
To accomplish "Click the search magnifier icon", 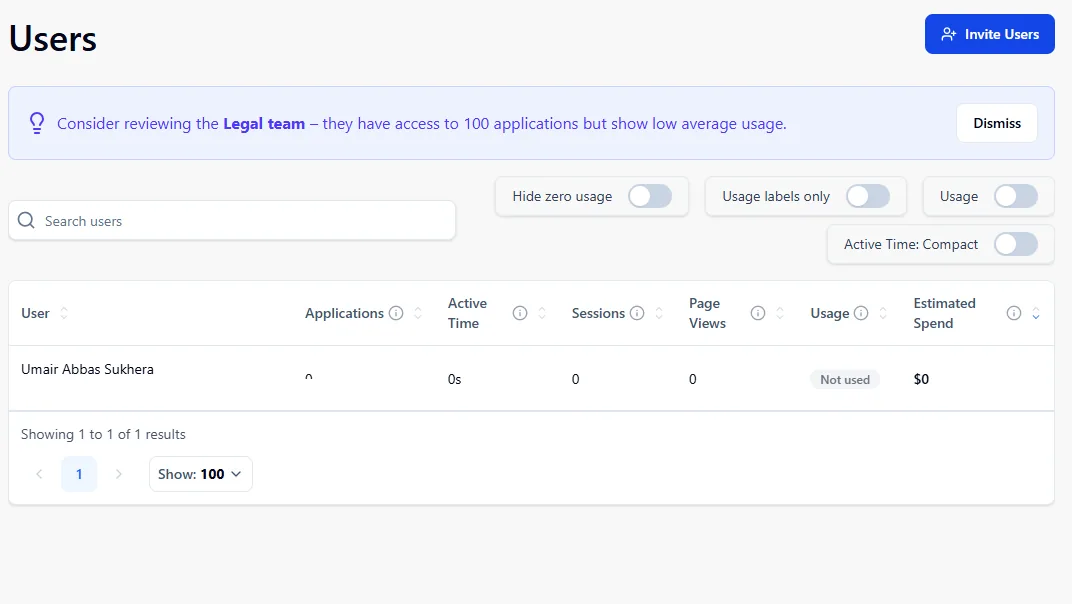I will coord(26,220).
